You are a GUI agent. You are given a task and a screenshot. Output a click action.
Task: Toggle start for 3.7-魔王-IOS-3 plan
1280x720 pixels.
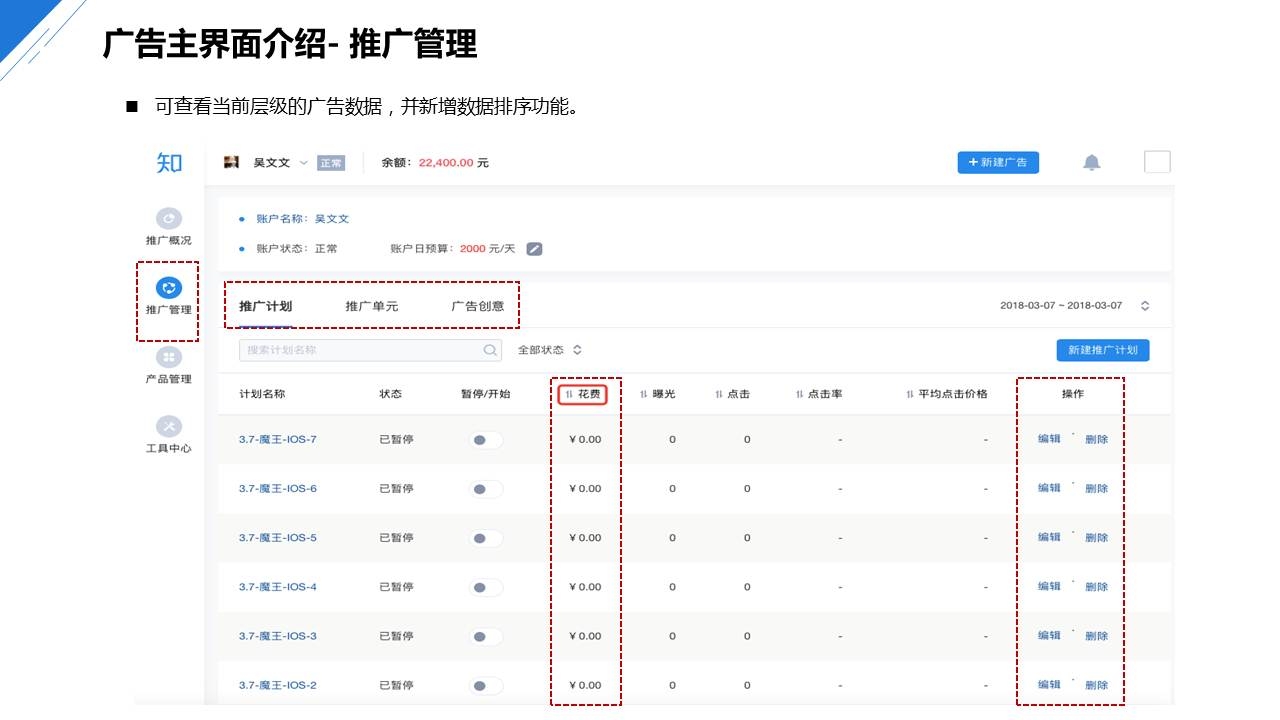486,637
